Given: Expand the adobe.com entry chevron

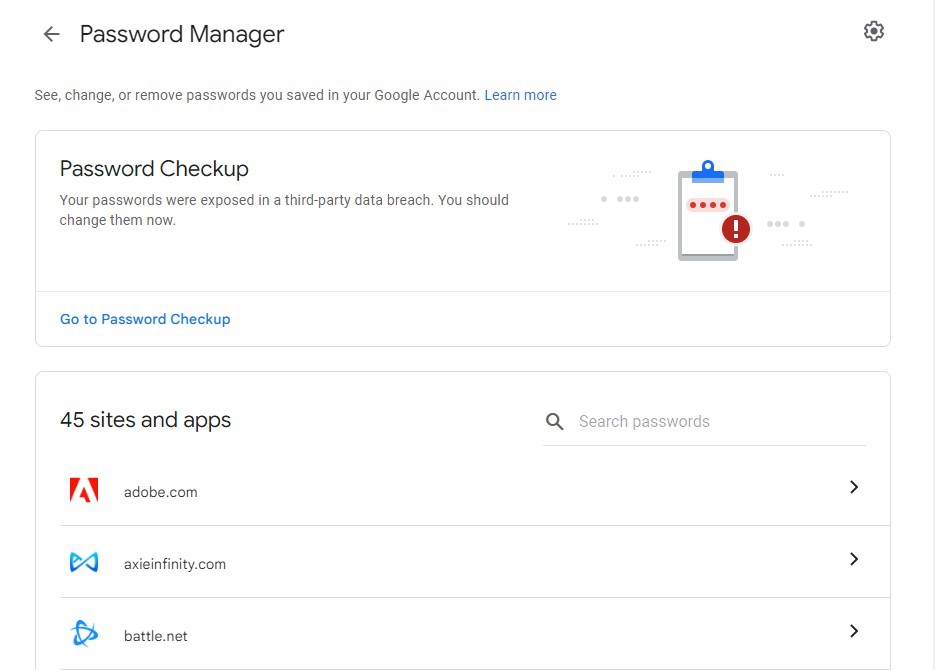Looking at the screenshot, I should click(x=853, y=487).
